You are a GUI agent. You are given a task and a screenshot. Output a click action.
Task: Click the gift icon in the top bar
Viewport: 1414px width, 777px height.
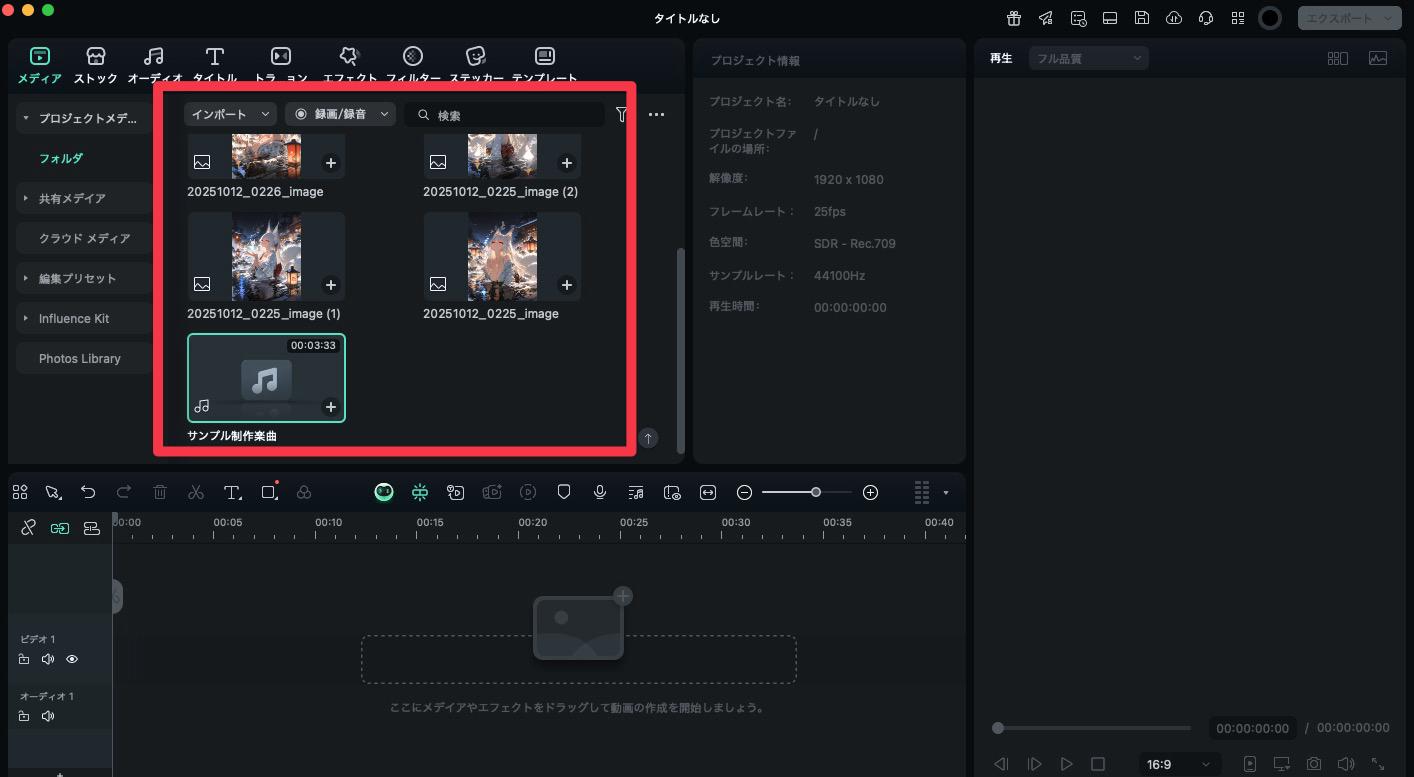1013,17
